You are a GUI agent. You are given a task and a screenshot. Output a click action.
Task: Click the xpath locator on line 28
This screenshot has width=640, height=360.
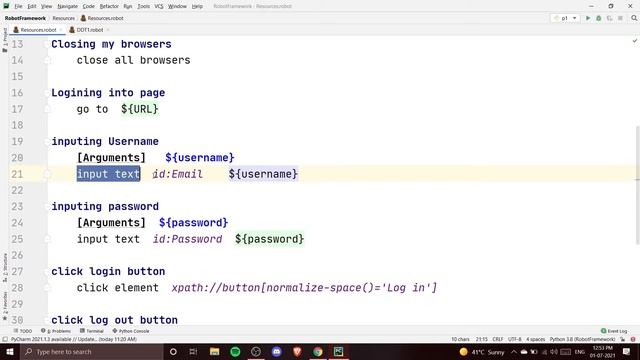coord(304,288)
